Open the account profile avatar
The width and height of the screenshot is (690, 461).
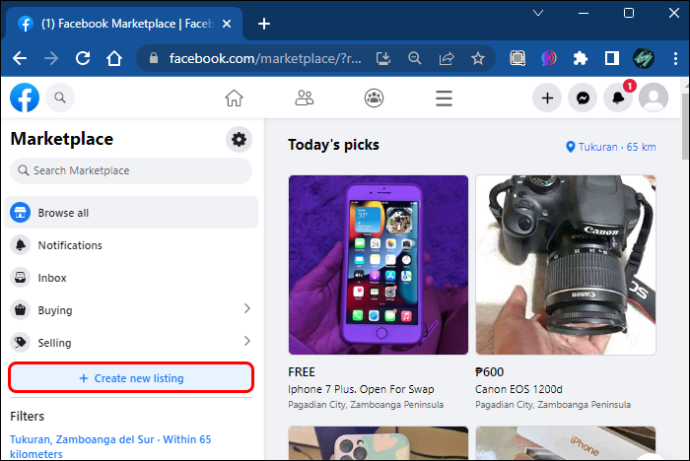pyautogui.click(x=653, y=98)
